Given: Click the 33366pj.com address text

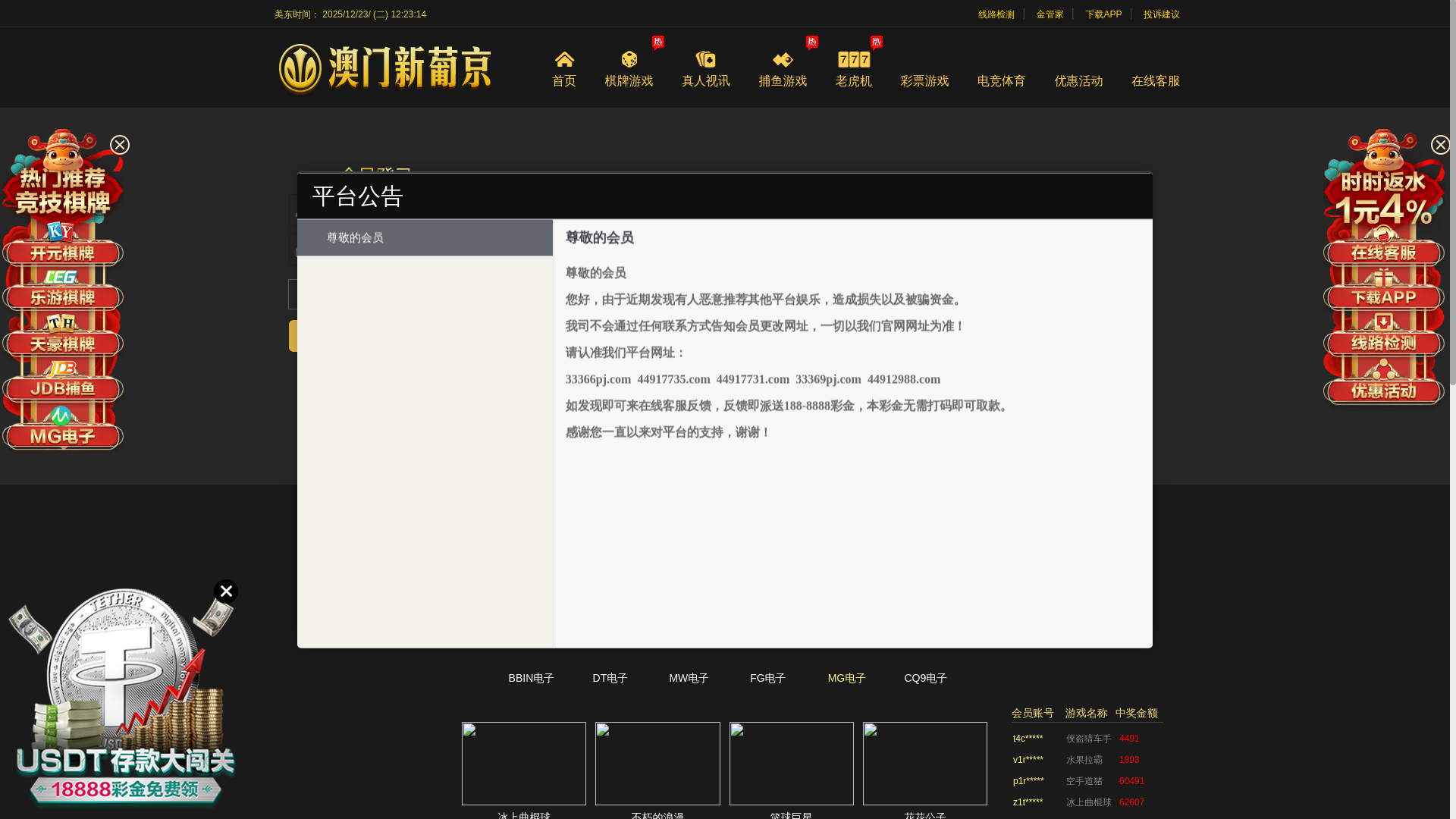Looking at the screenshot, I should (598, 379).
